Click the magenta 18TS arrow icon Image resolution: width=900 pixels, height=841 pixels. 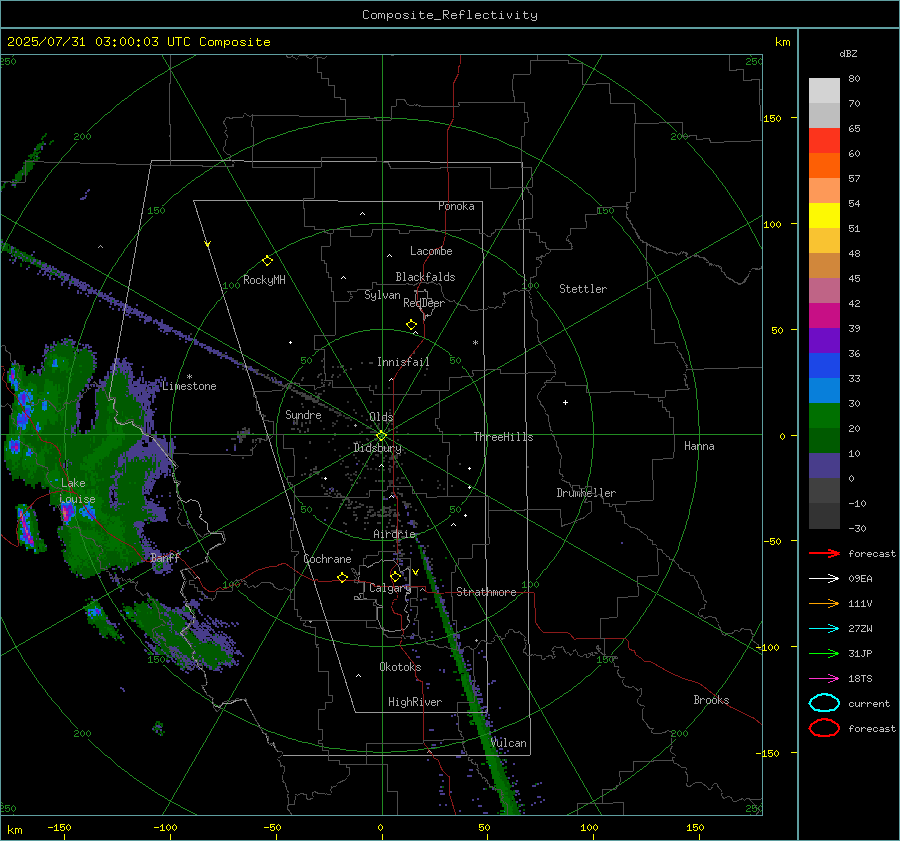tap(824, 679)
